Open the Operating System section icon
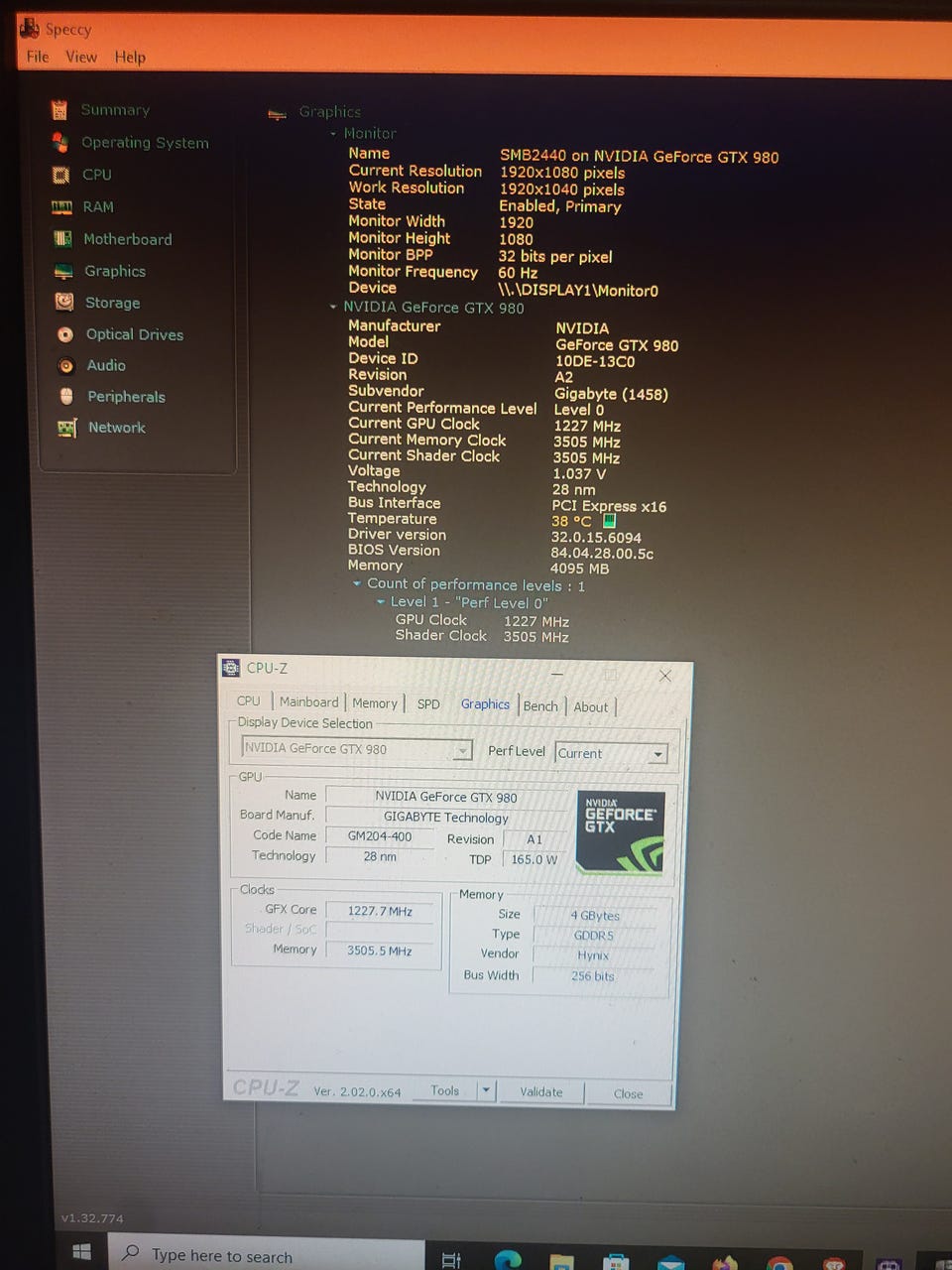 coord(60,142)
